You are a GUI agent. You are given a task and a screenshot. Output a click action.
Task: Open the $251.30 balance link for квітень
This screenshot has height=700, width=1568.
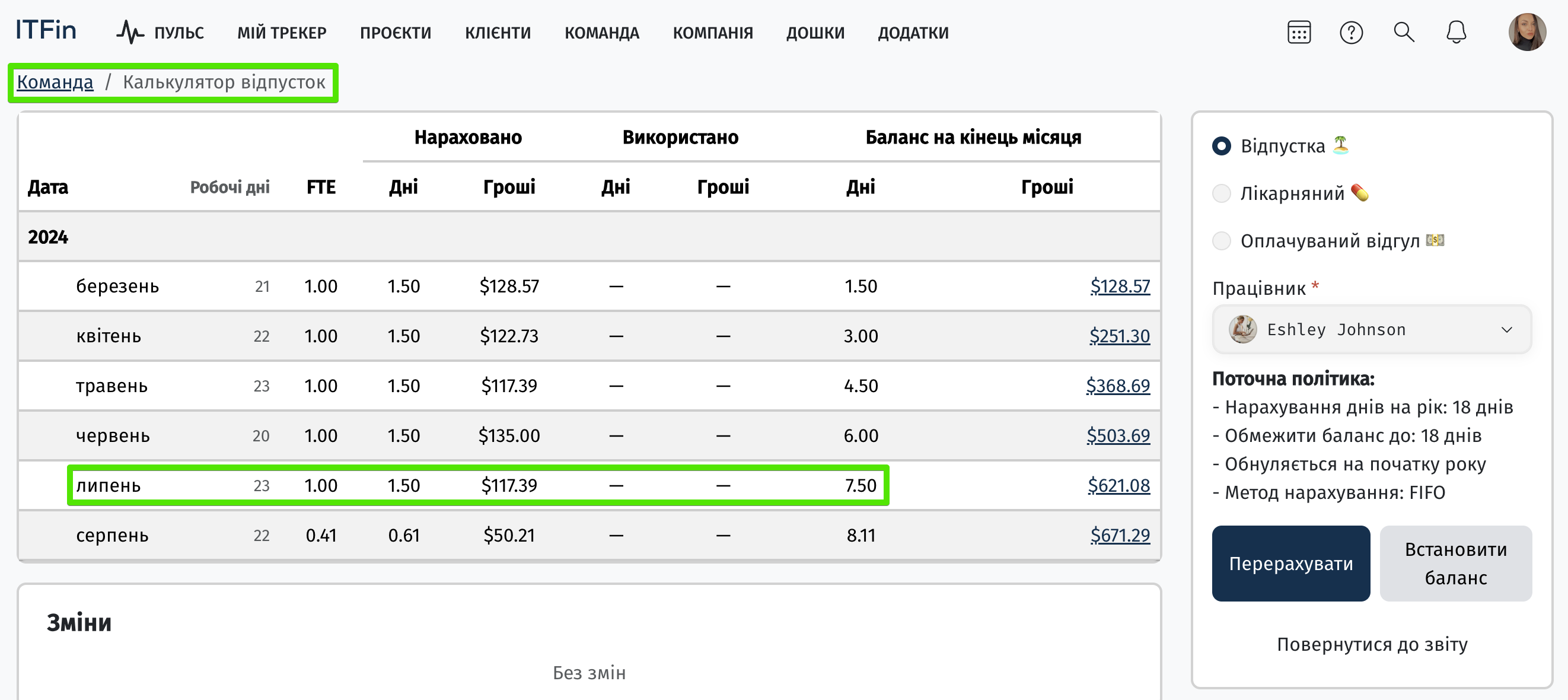(1120, 336)
